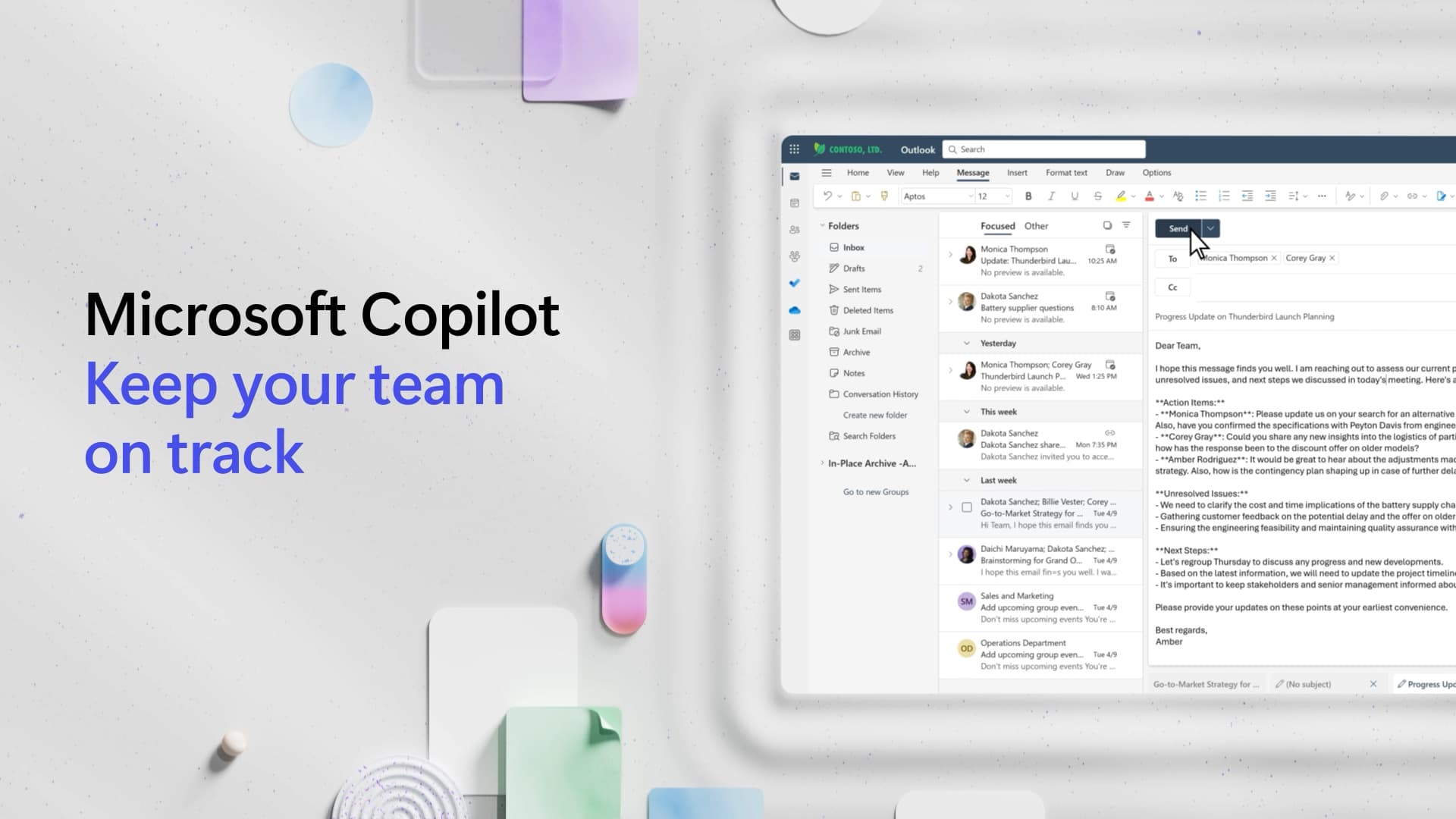Click the Search emails input field
Image resolution: width=1456 pixels, height=819 pixels.
(1043, 149)
